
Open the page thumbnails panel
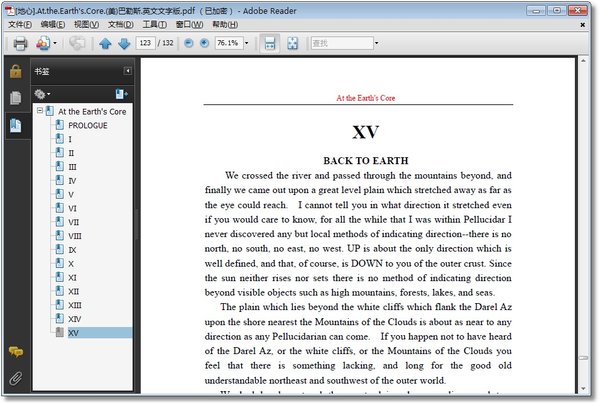[x=15, y=98]
